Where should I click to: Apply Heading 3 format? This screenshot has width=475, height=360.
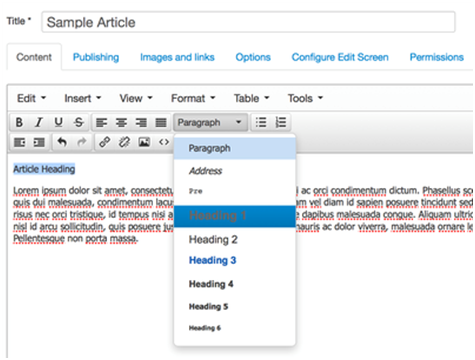click(x=235, y=260)
